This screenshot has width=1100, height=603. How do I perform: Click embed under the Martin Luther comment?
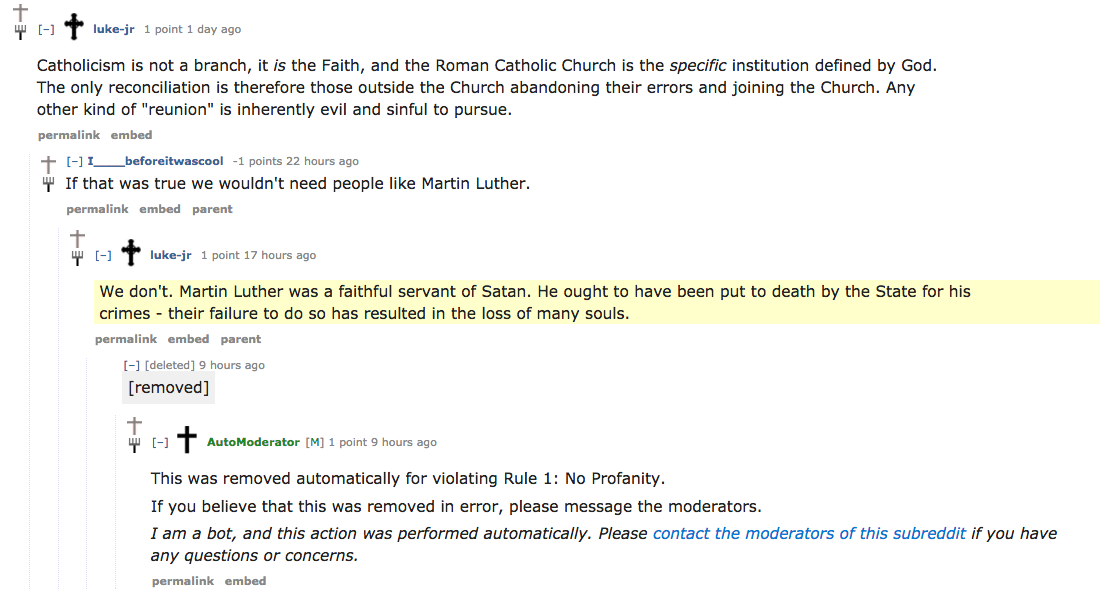click(160, 209)
